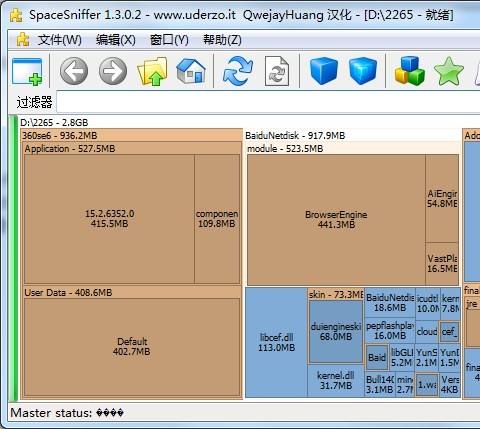Select the Version 4KB block

(x=450, y=384)
